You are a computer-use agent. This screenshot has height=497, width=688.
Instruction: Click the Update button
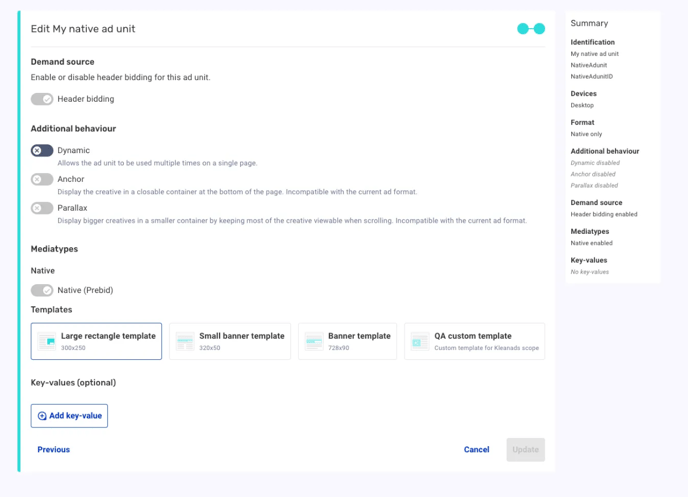click(526, 450)
